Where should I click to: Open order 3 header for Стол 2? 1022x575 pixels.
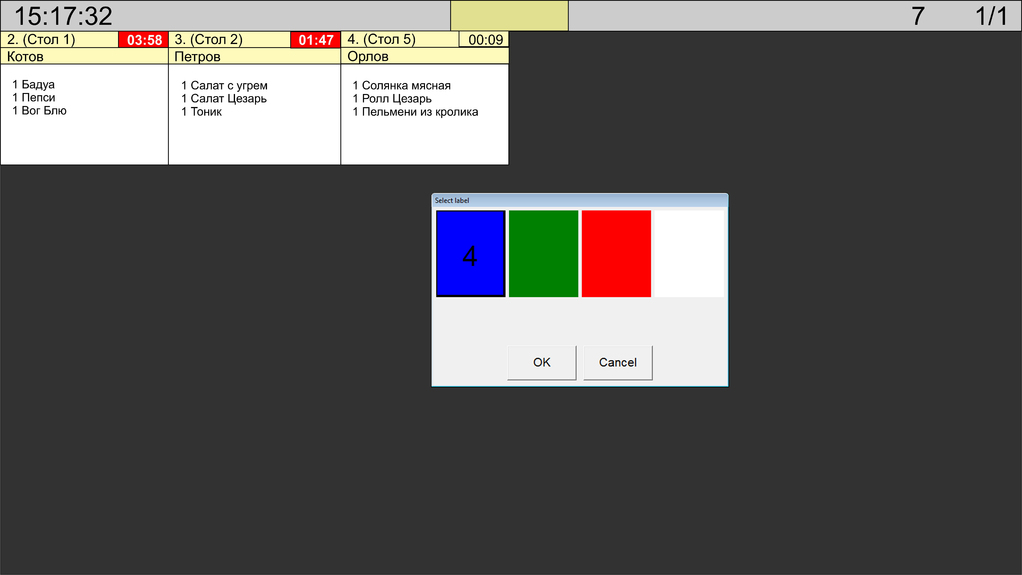click(x=230, y=40)
